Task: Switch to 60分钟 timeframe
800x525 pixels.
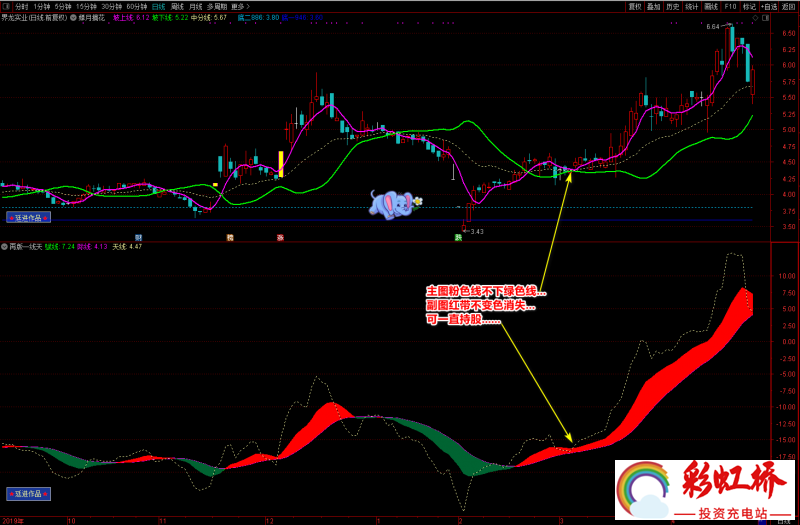Action: tap(136, 7)
